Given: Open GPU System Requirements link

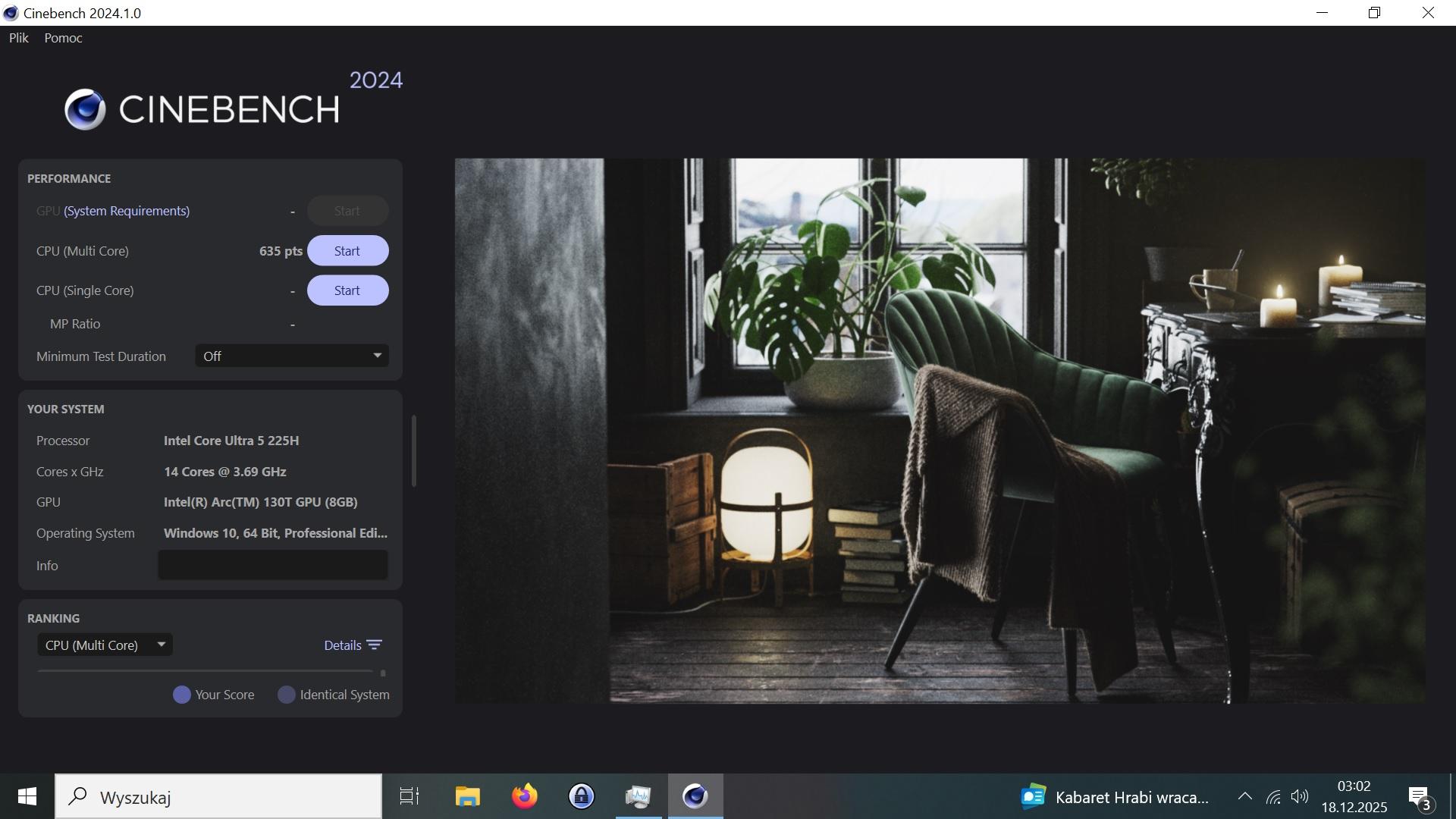Looking at the screenshot, I should click(127, 211).
